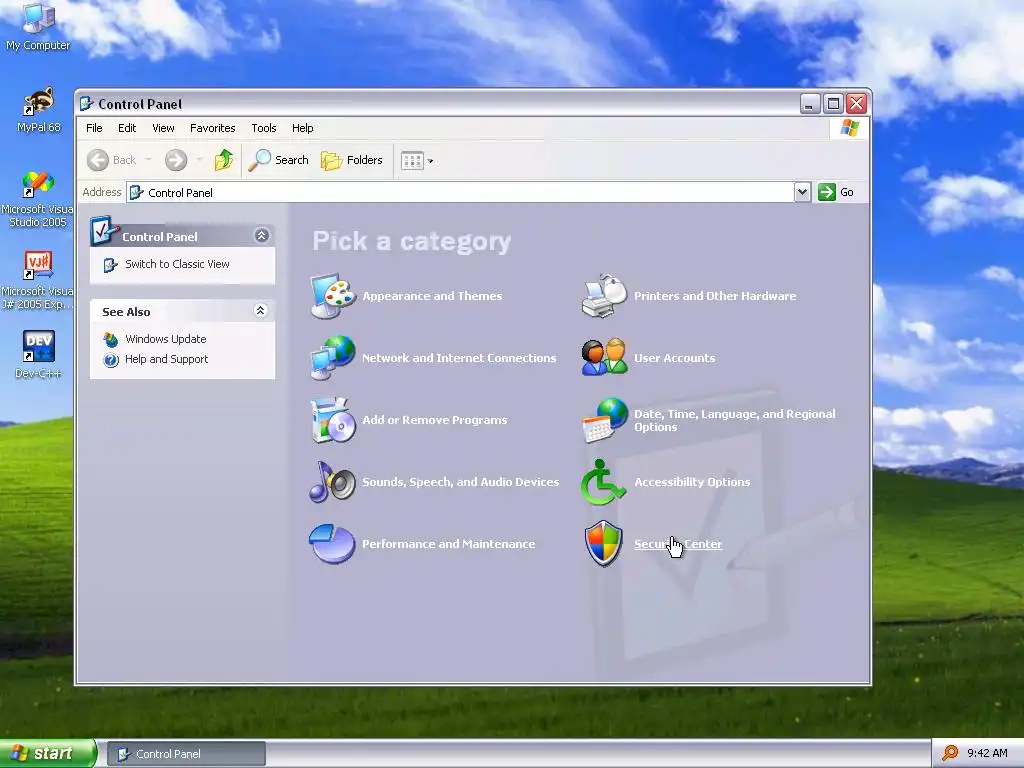Click the Control Panel taskbar button
The height and width of the screenshot is (768, 1024).
tap(186, 754)
